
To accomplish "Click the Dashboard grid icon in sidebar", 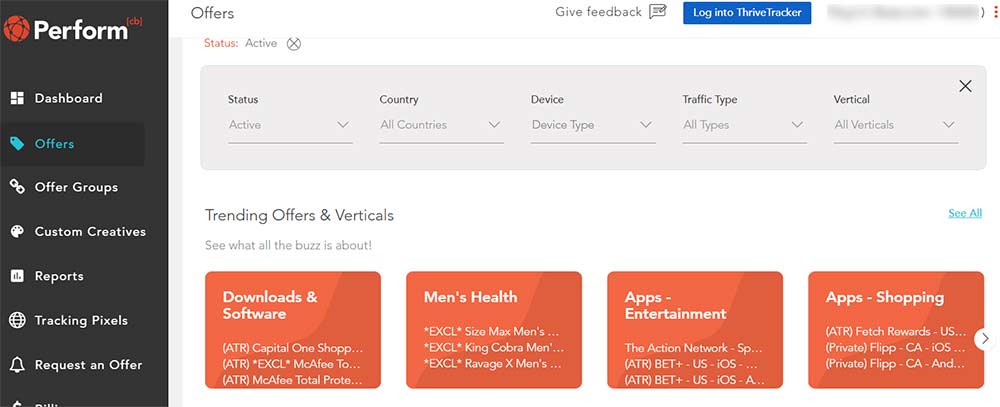I will (x=17, y=98).
